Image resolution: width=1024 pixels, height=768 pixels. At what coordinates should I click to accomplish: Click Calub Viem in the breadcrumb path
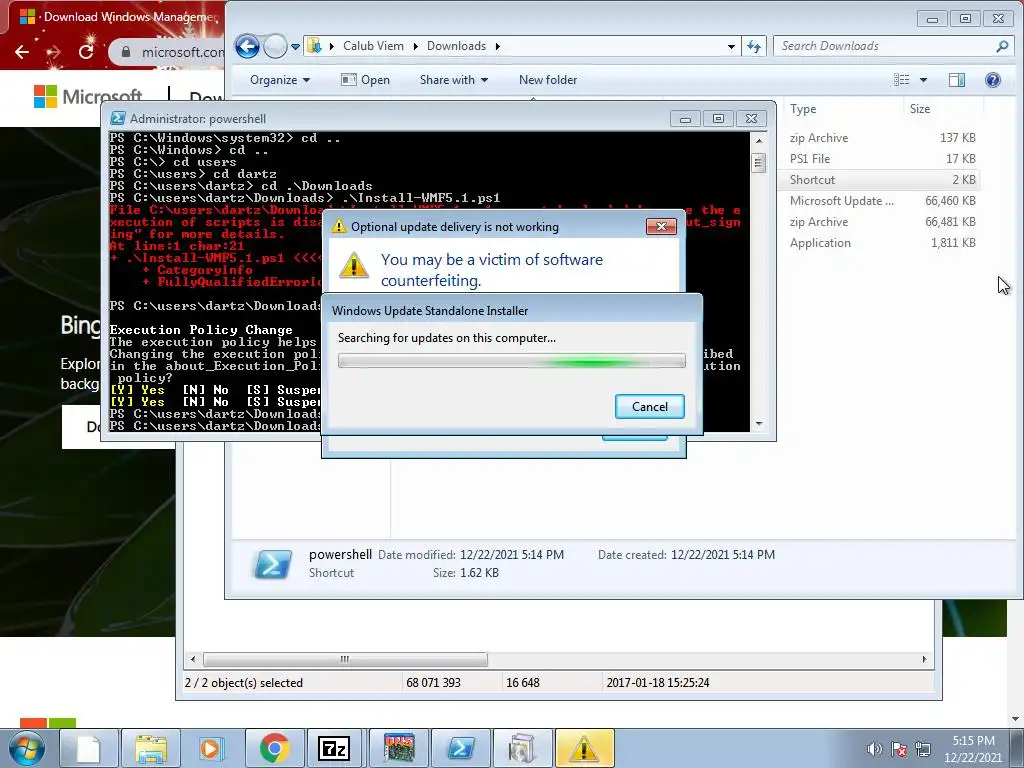tap(373, 46)
